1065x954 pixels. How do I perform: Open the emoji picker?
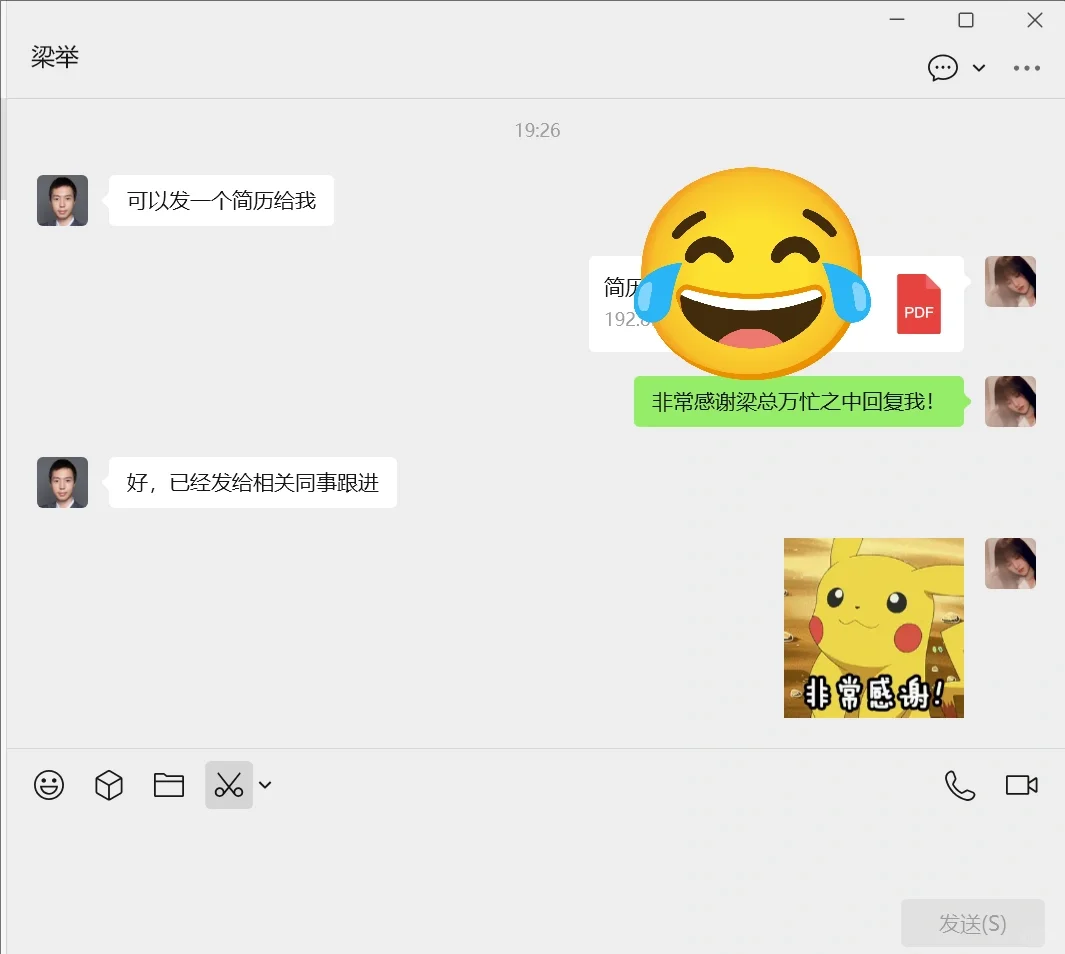(x=49, y=785)
